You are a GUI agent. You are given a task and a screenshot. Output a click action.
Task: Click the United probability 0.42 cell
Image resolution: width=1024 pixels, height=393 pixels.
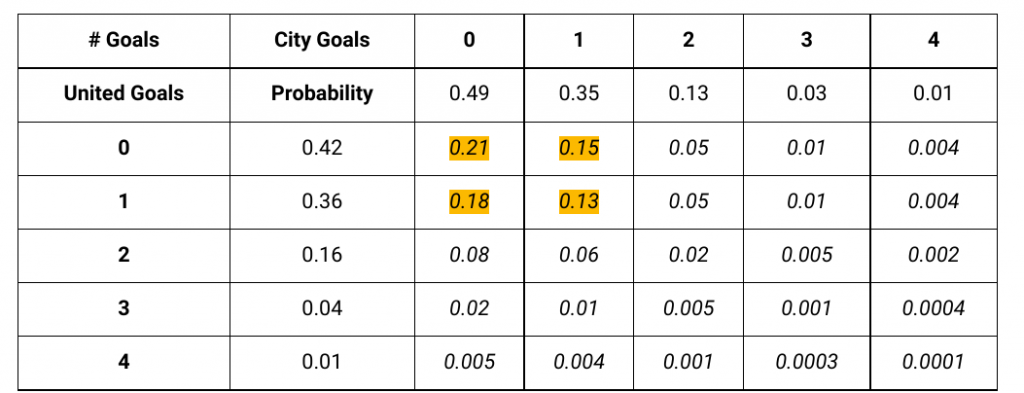pyautogui.click(x=322, y=148)
